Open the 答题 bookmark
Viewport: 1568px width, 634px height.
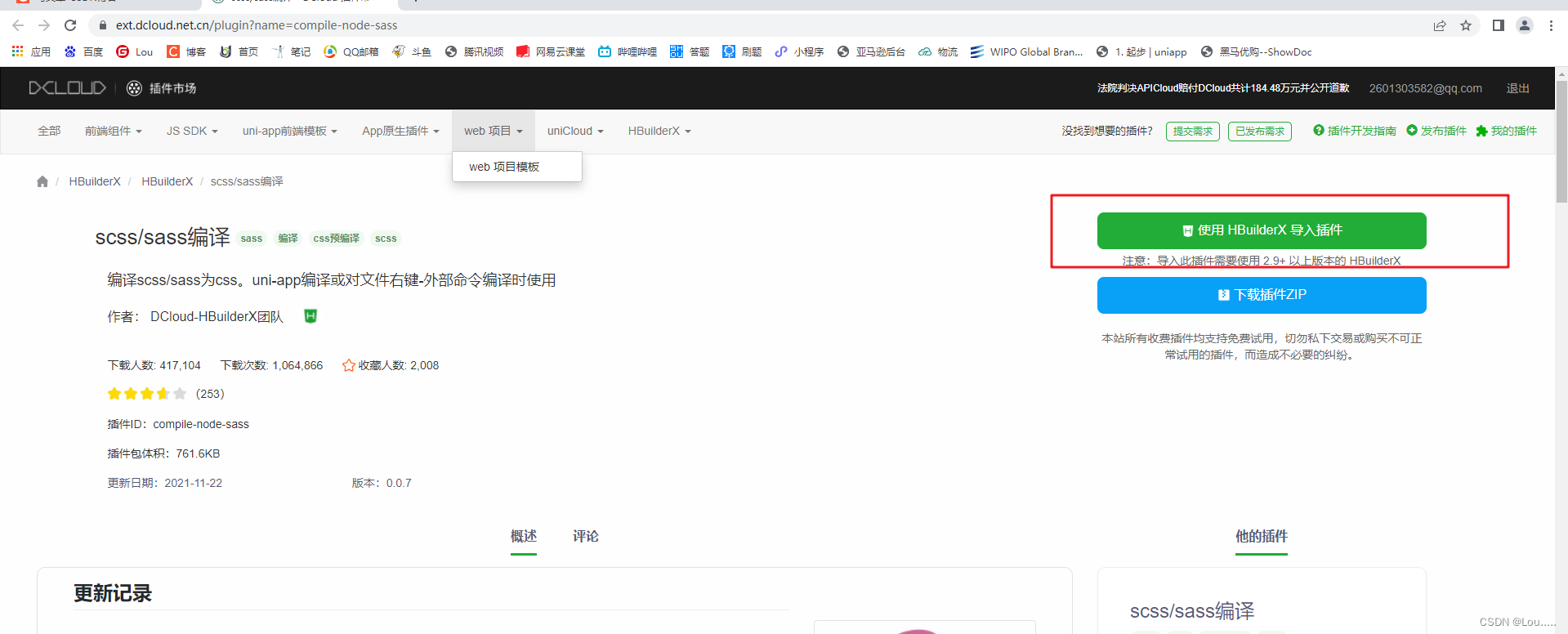coord(690,51)
